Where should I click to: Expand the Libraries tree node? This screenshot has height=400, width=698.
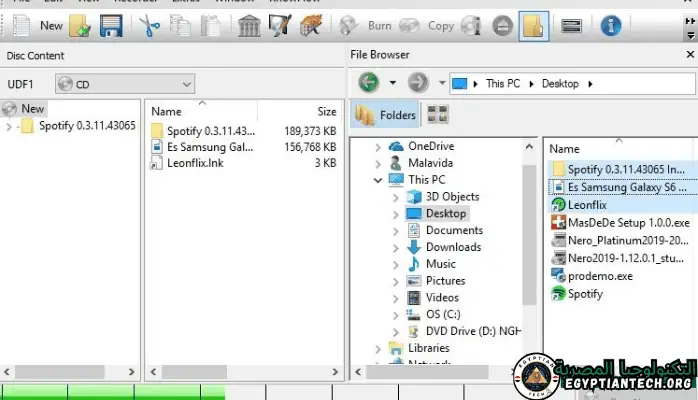pos(378,349)
